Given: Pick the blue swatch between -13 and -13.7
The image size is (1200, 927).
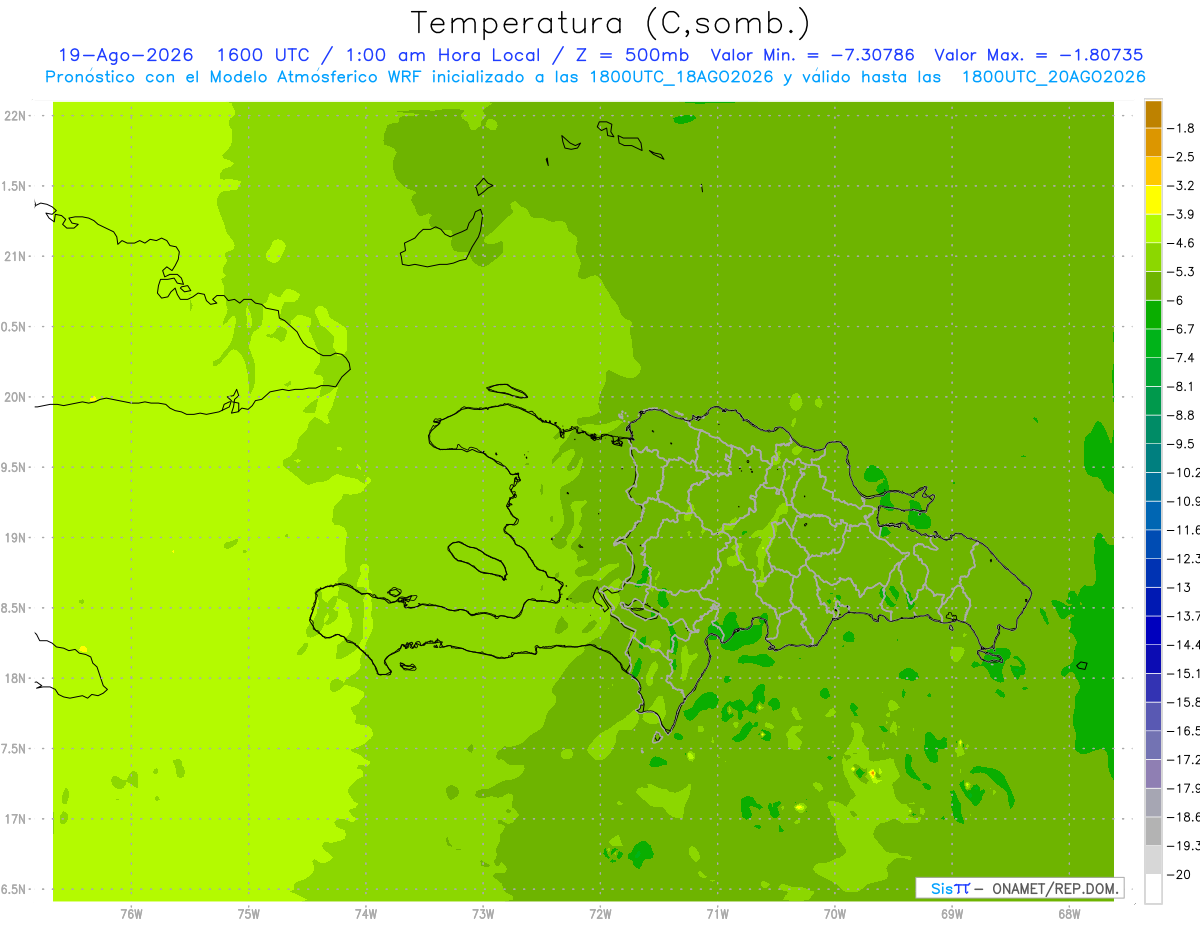Looking at the screenshot, I should pos(1153,602).
